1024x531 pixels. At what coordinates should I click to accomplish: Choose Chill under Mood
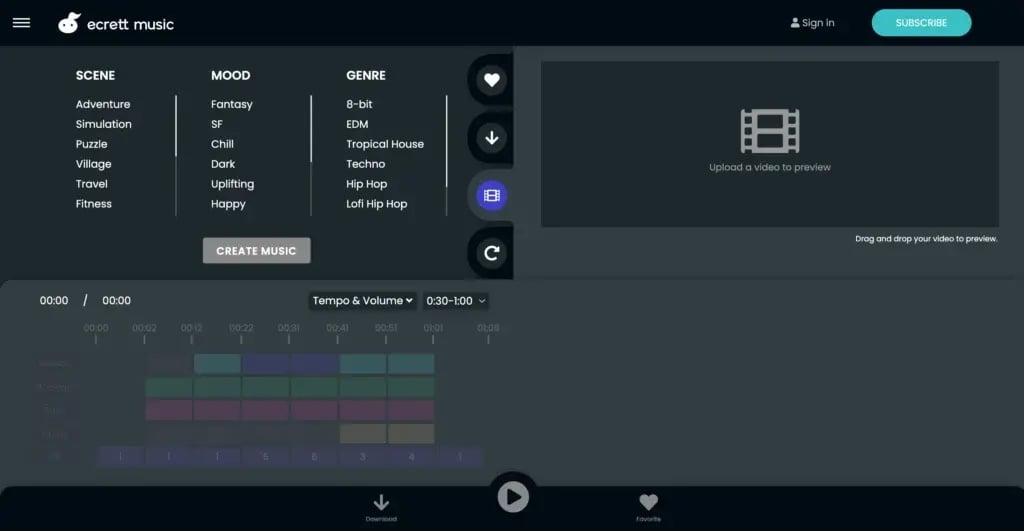222,144
